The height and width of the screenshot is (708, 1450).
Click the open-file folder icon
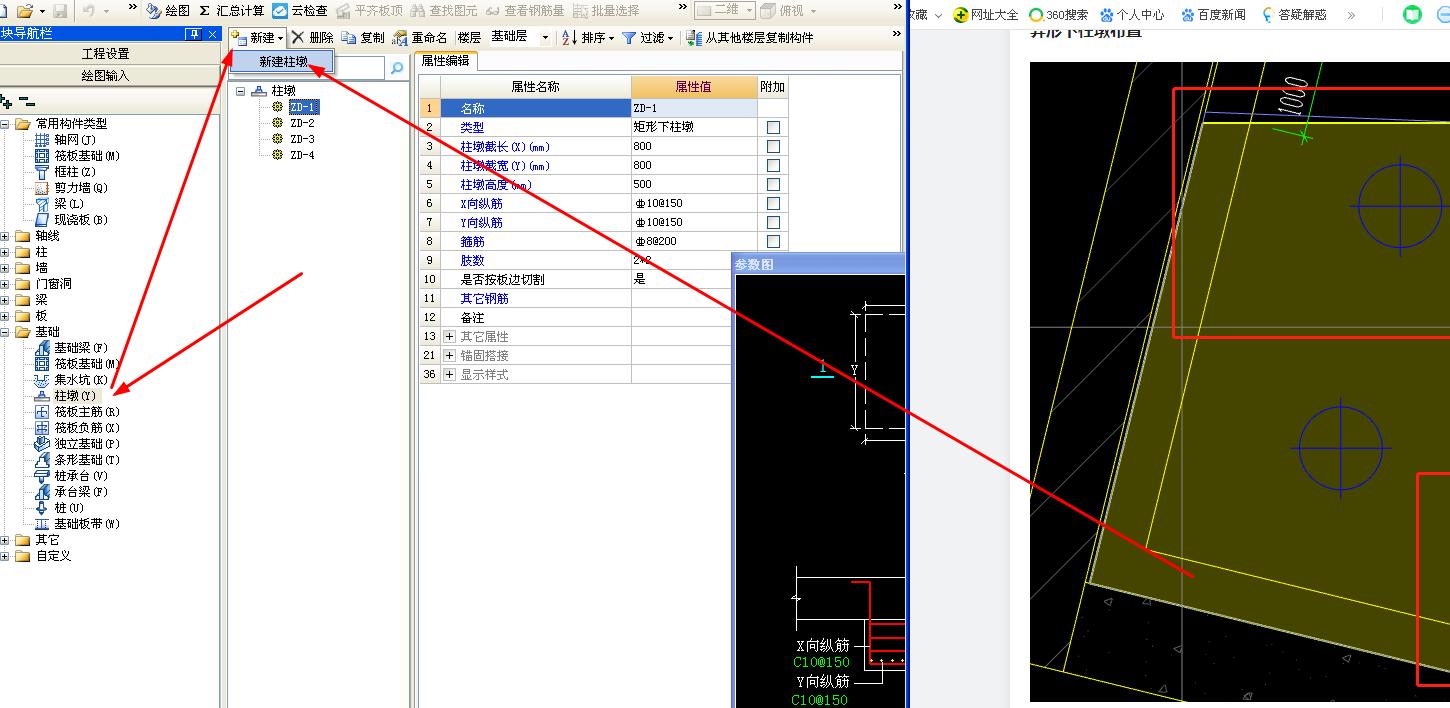tap(24, 11)
